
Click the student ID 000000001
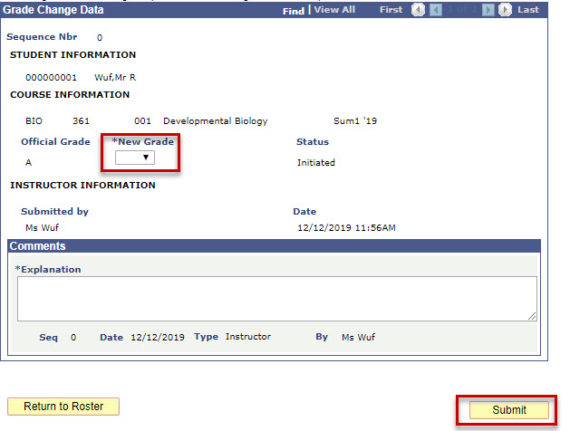(51, 77)
